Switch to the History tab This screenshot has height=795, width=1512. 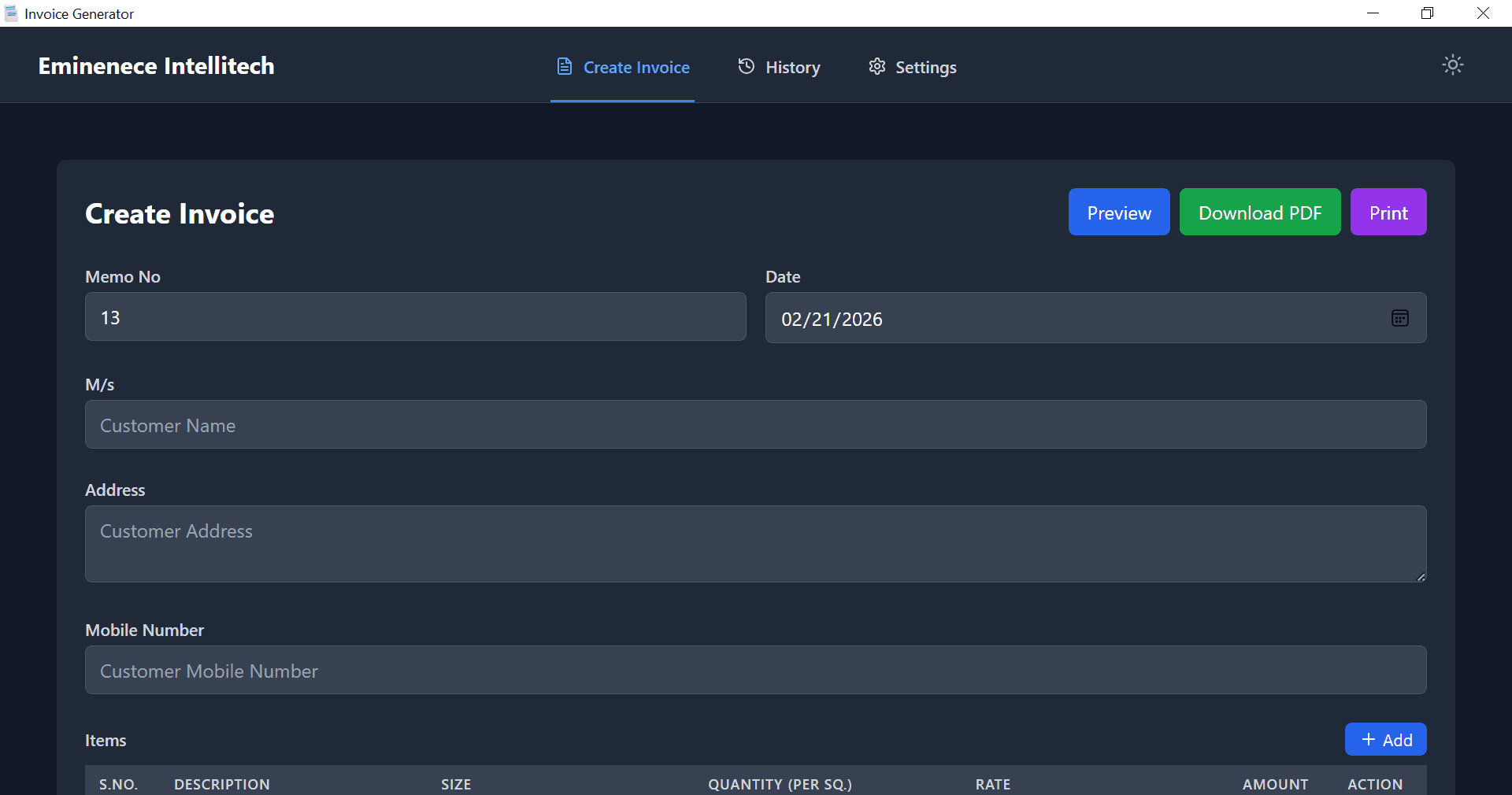(778, 67)
